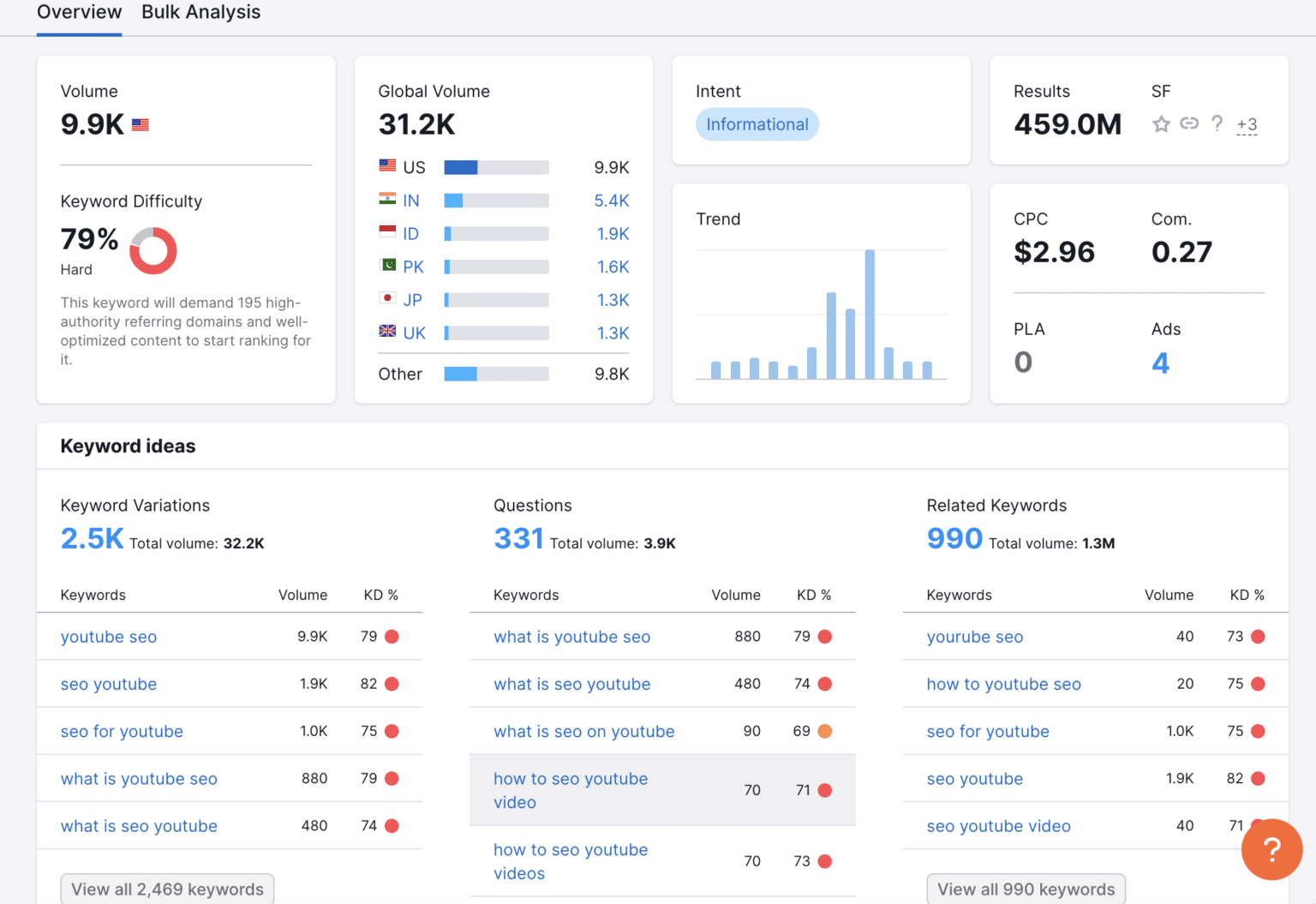Click the question-mark SERP feature icon

point(1217,124)
